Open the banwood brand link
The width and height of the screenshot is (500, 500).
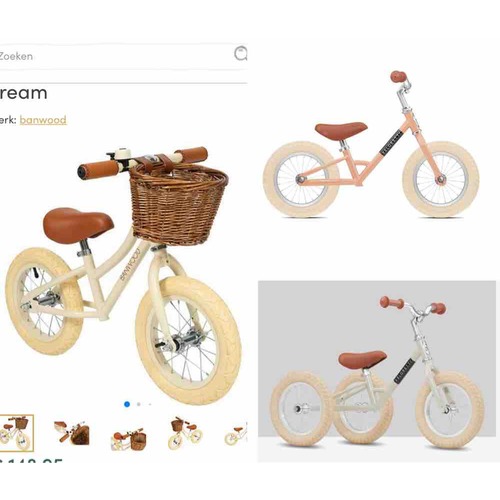click(x=43, y=120)
